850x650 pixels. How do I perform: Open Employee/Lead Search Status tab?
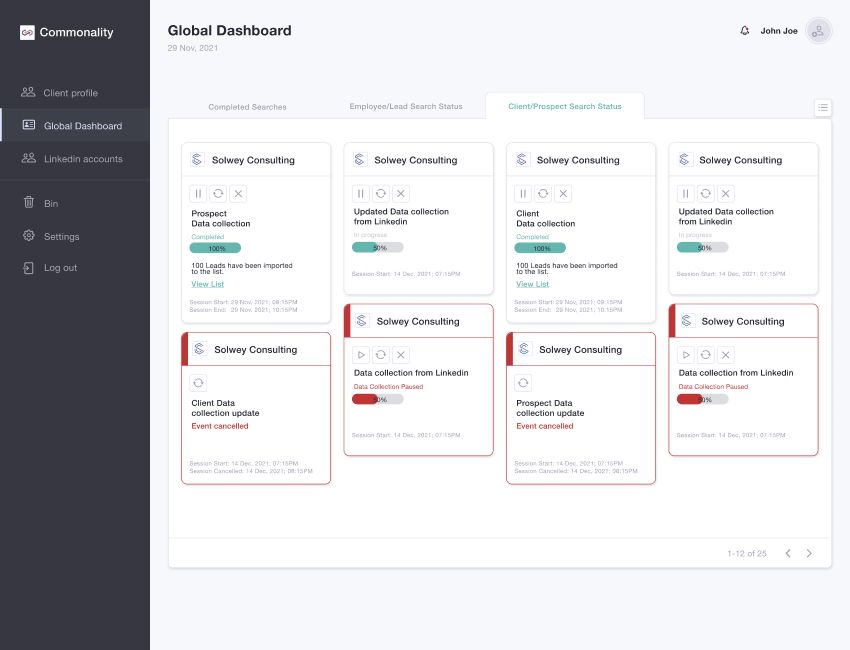coord(406,106)
